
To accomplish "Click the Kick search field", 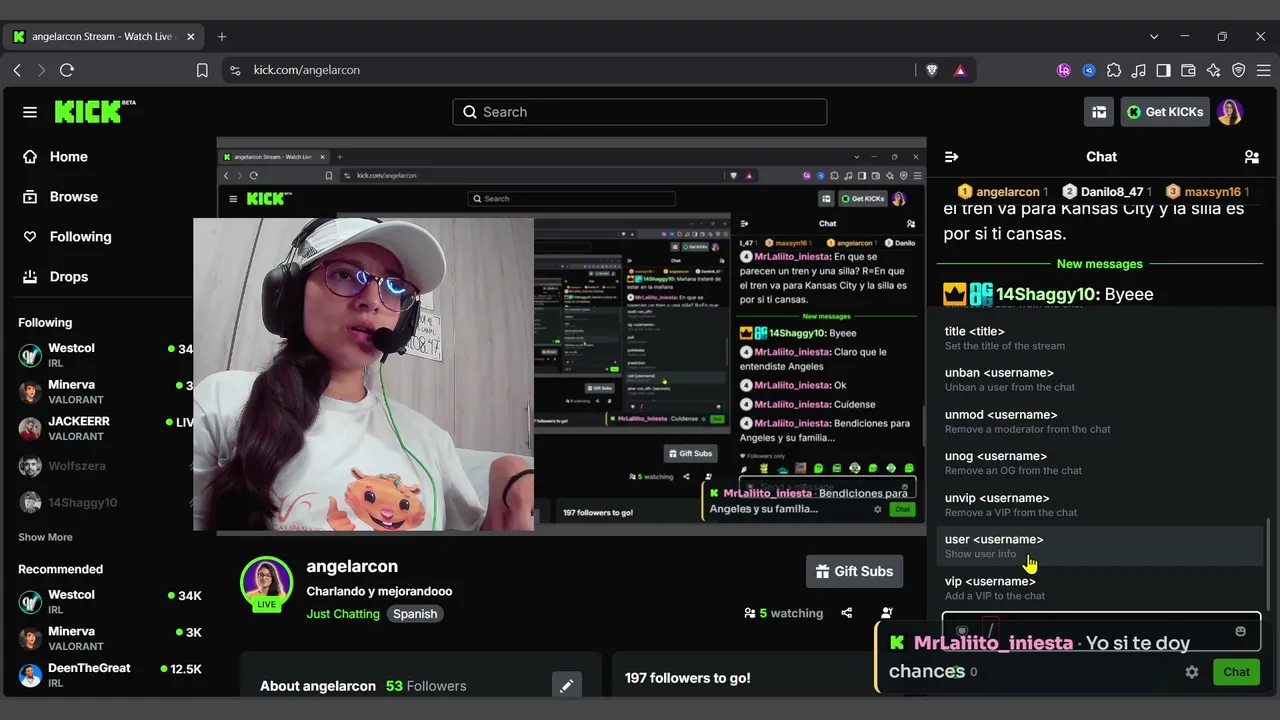I will click(640, 112).
